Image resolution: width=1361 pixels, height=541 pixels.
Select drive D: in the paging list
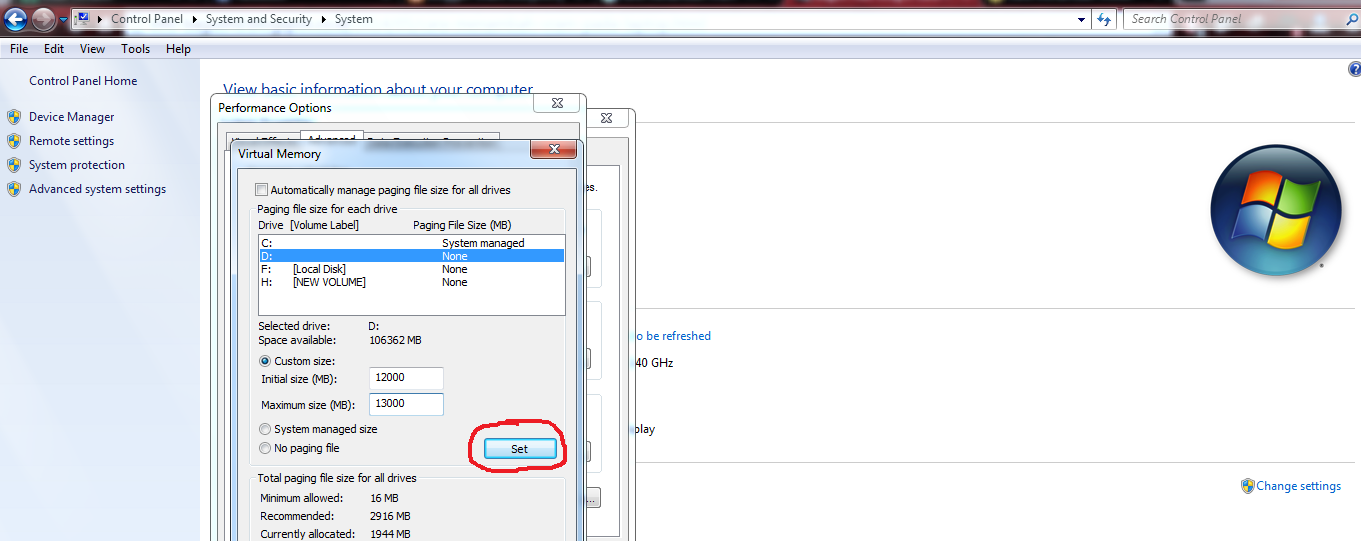coord(411,256)
